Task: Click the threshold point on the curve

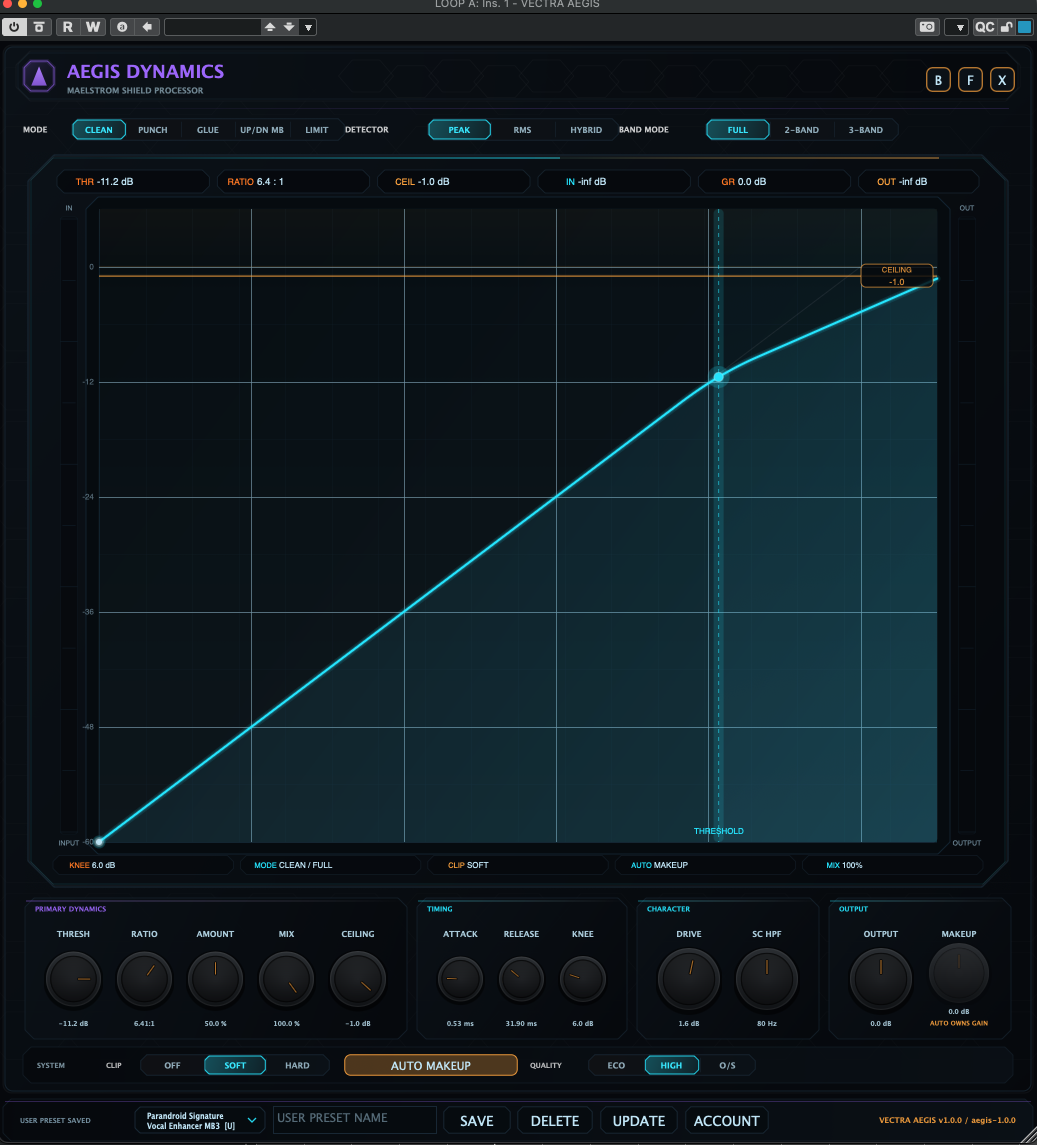Action: 719,377
